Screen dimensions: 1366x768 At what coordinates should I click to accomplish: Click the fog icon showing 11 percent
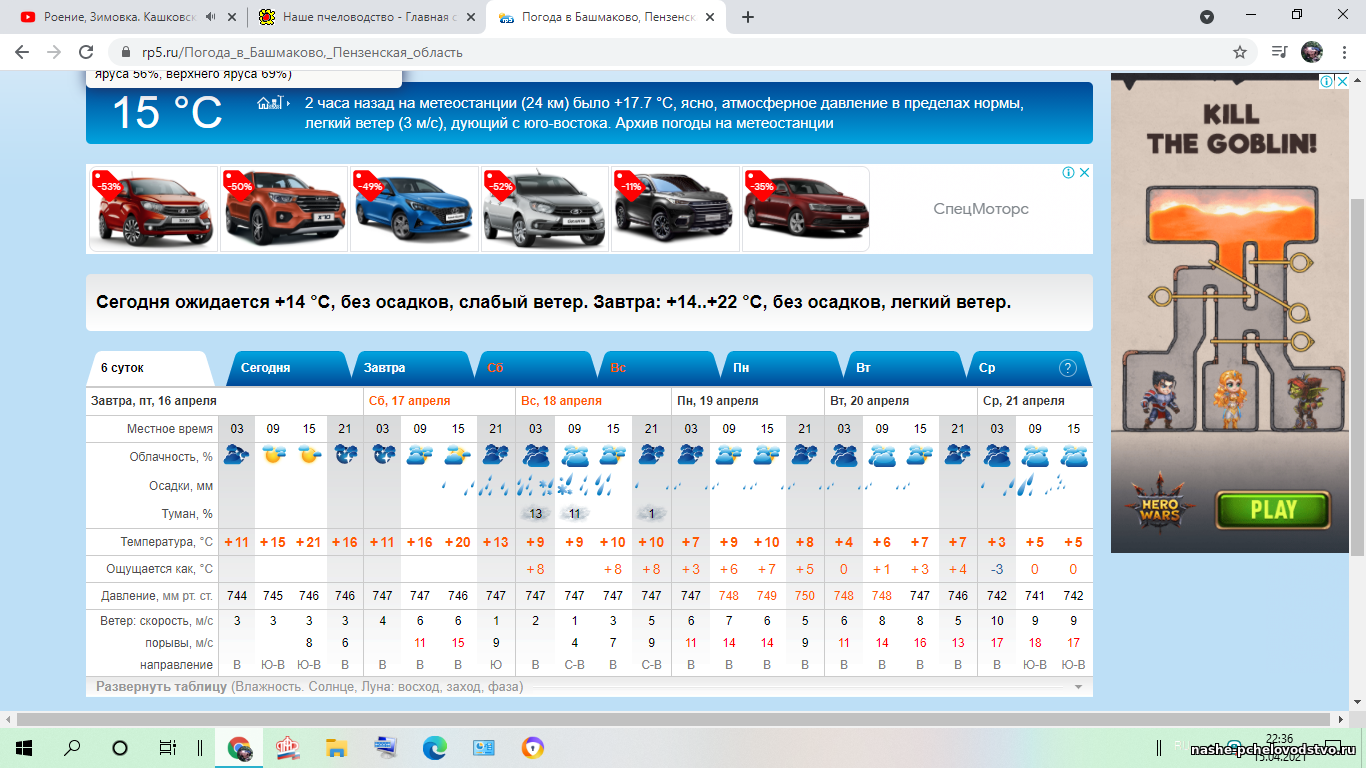coord(574,513)
